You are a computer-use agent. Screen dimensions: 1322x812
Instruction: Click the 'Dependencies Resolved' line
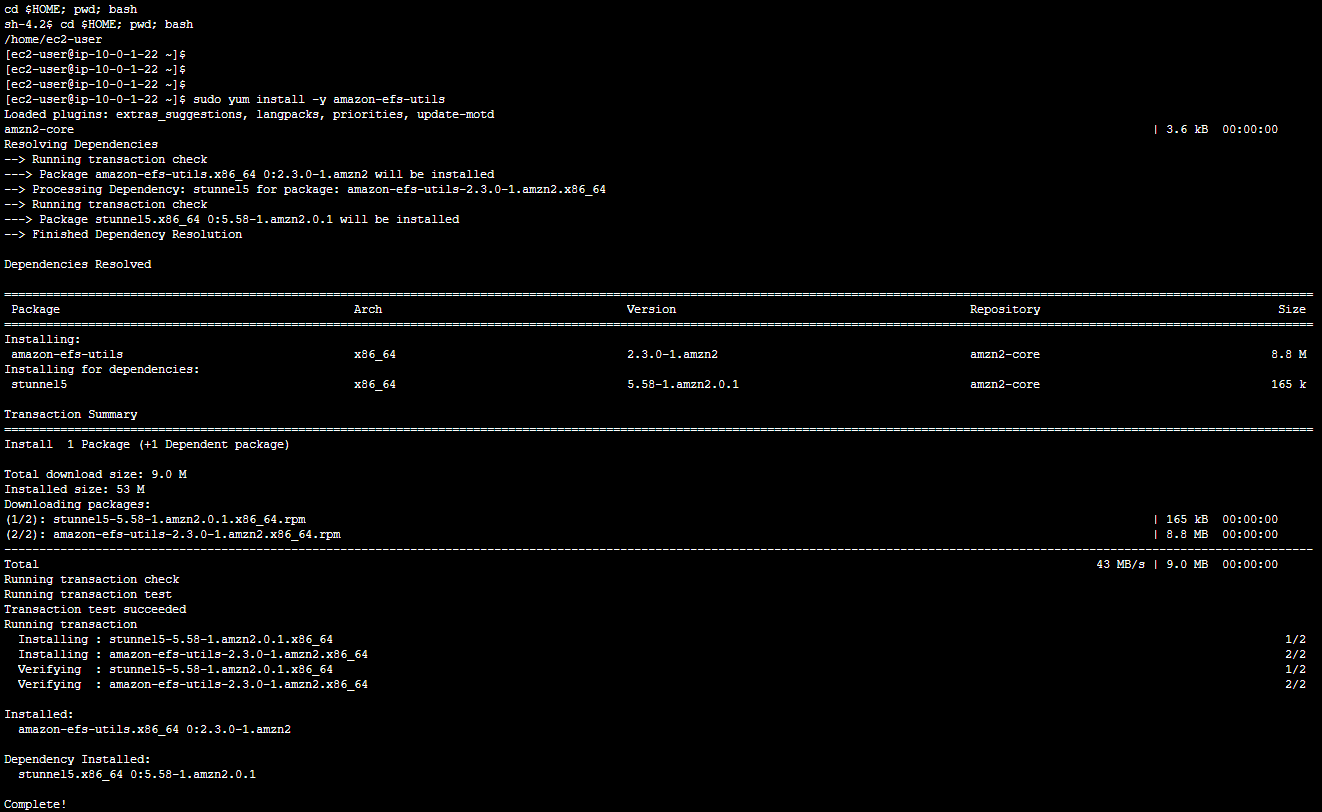point(78,264)
